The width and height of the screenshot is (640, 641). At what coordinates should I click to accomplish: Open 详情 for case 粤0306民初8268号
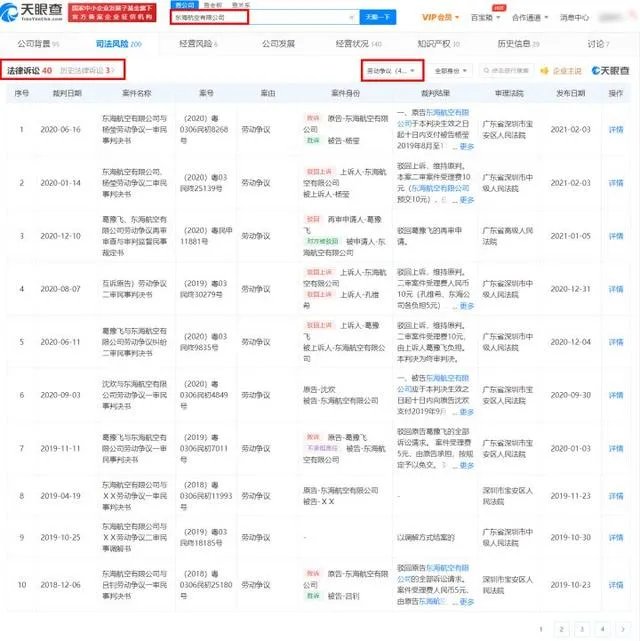pos(616,130)
